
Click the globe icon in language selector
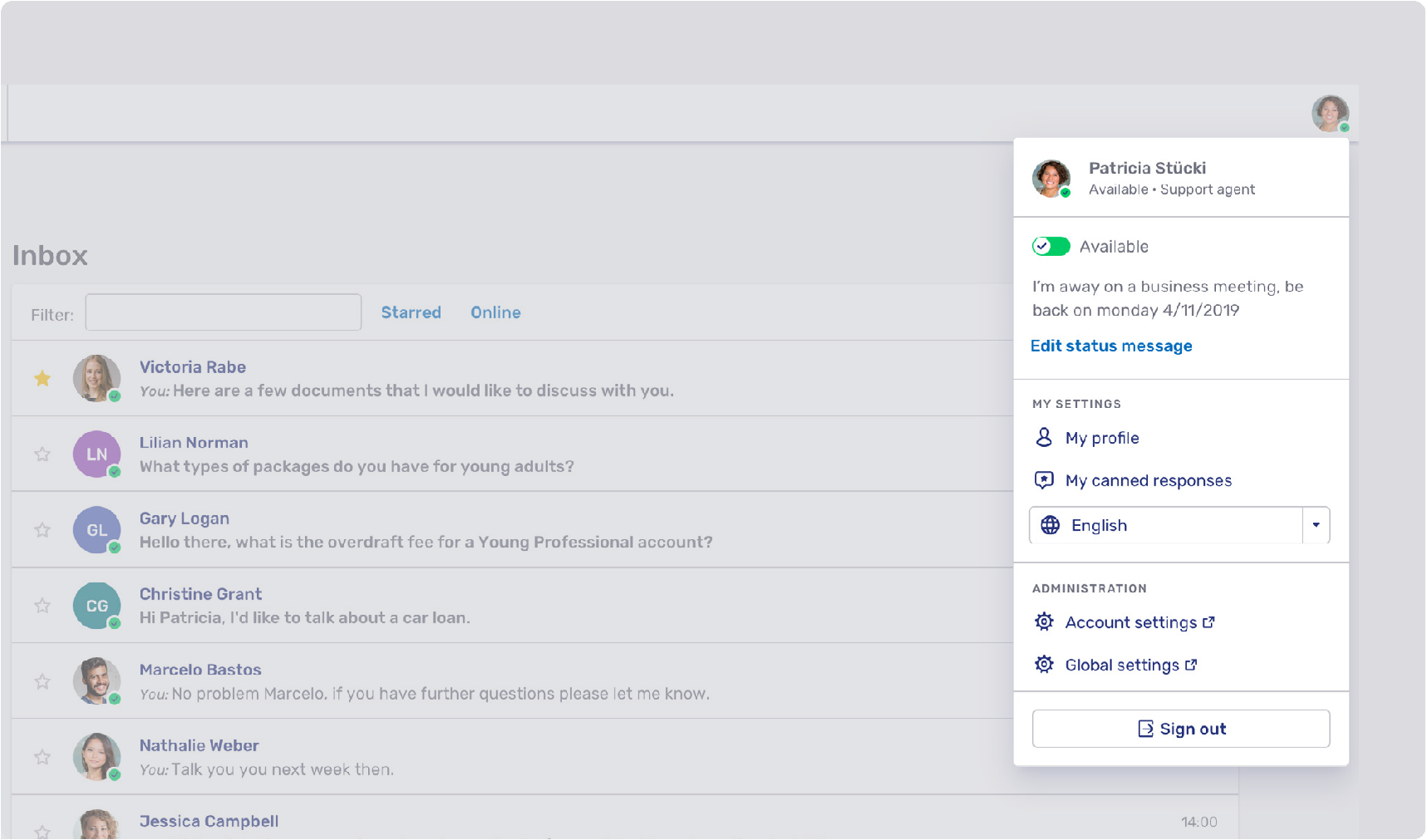1050,525
